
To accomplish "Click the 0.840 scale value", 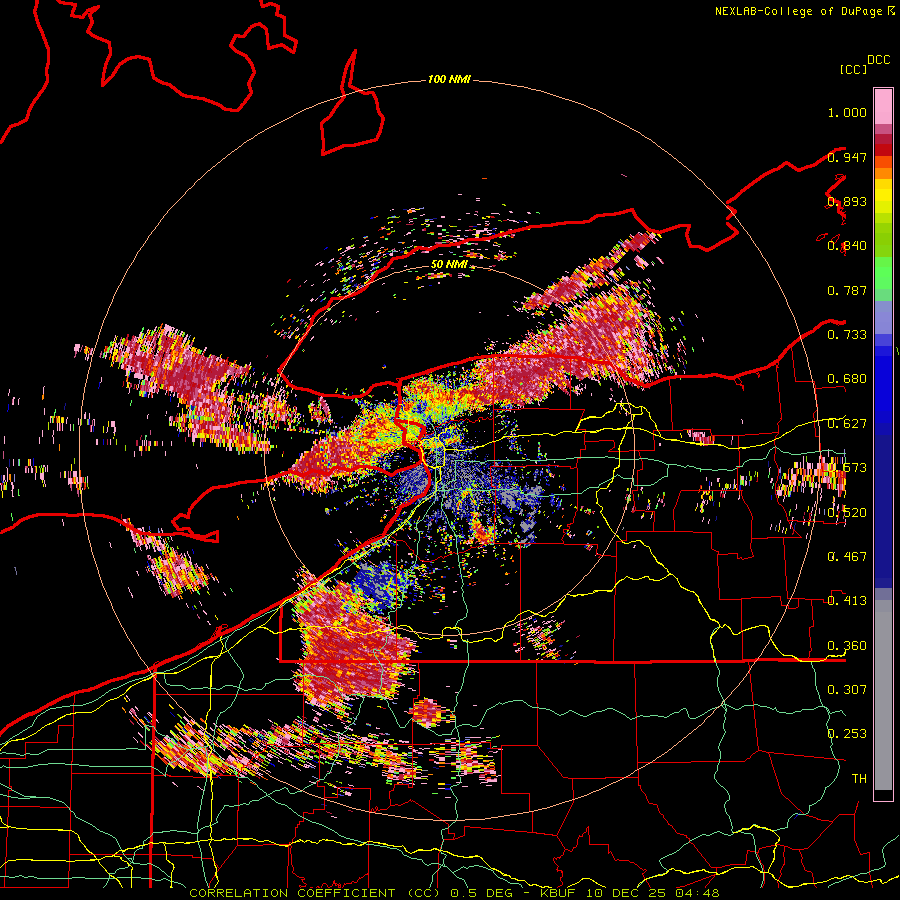I will [847, 246].
